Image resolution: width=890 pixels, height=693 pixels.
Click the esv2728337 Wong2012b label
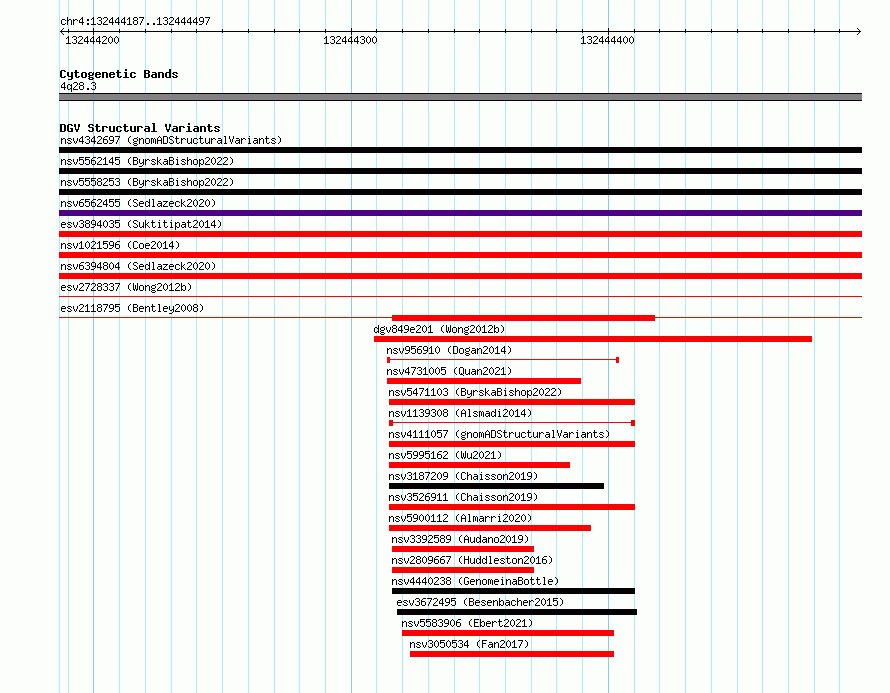click(x=126, y=287)
